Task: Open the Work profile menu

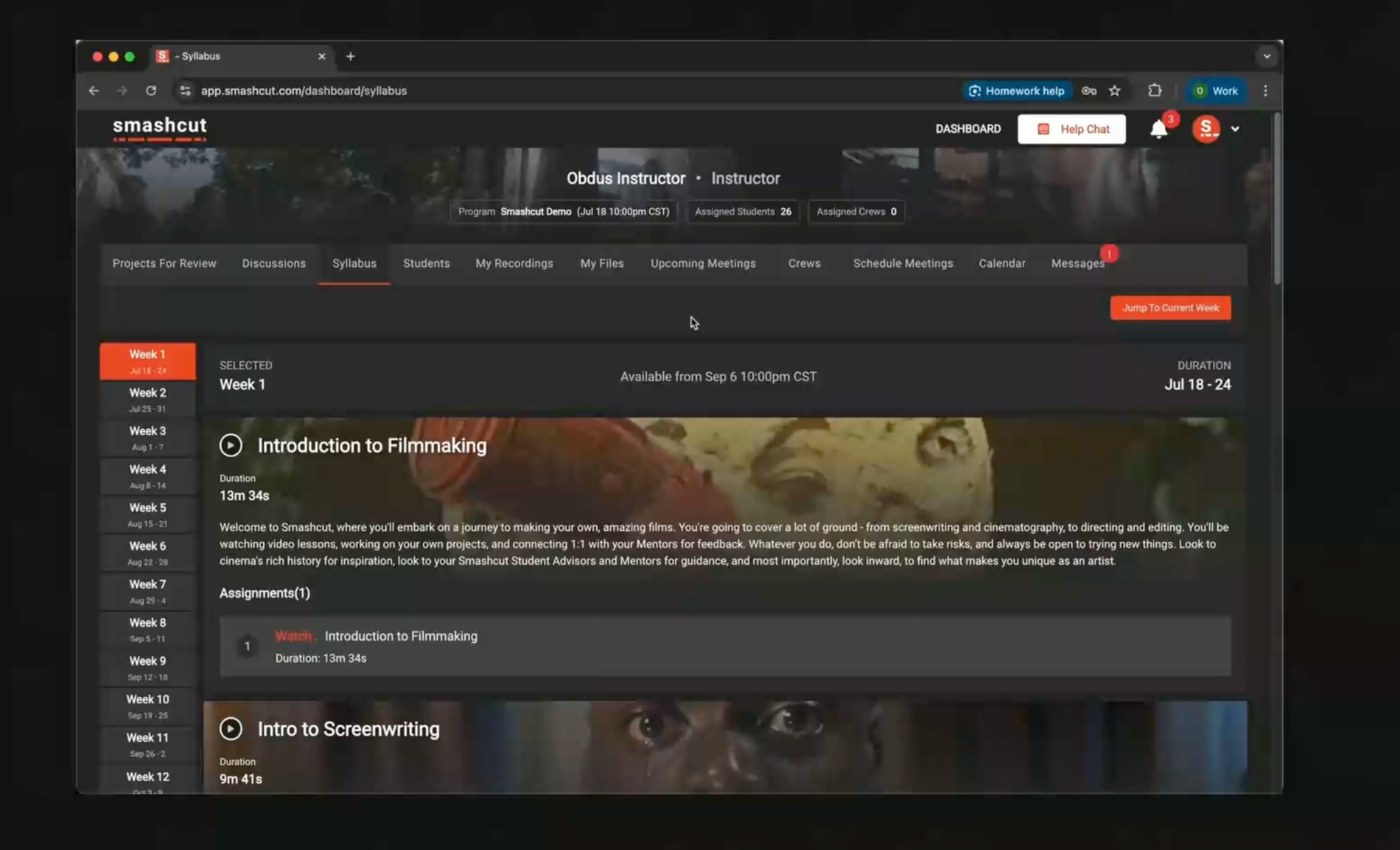Action: click(1215, 91)
